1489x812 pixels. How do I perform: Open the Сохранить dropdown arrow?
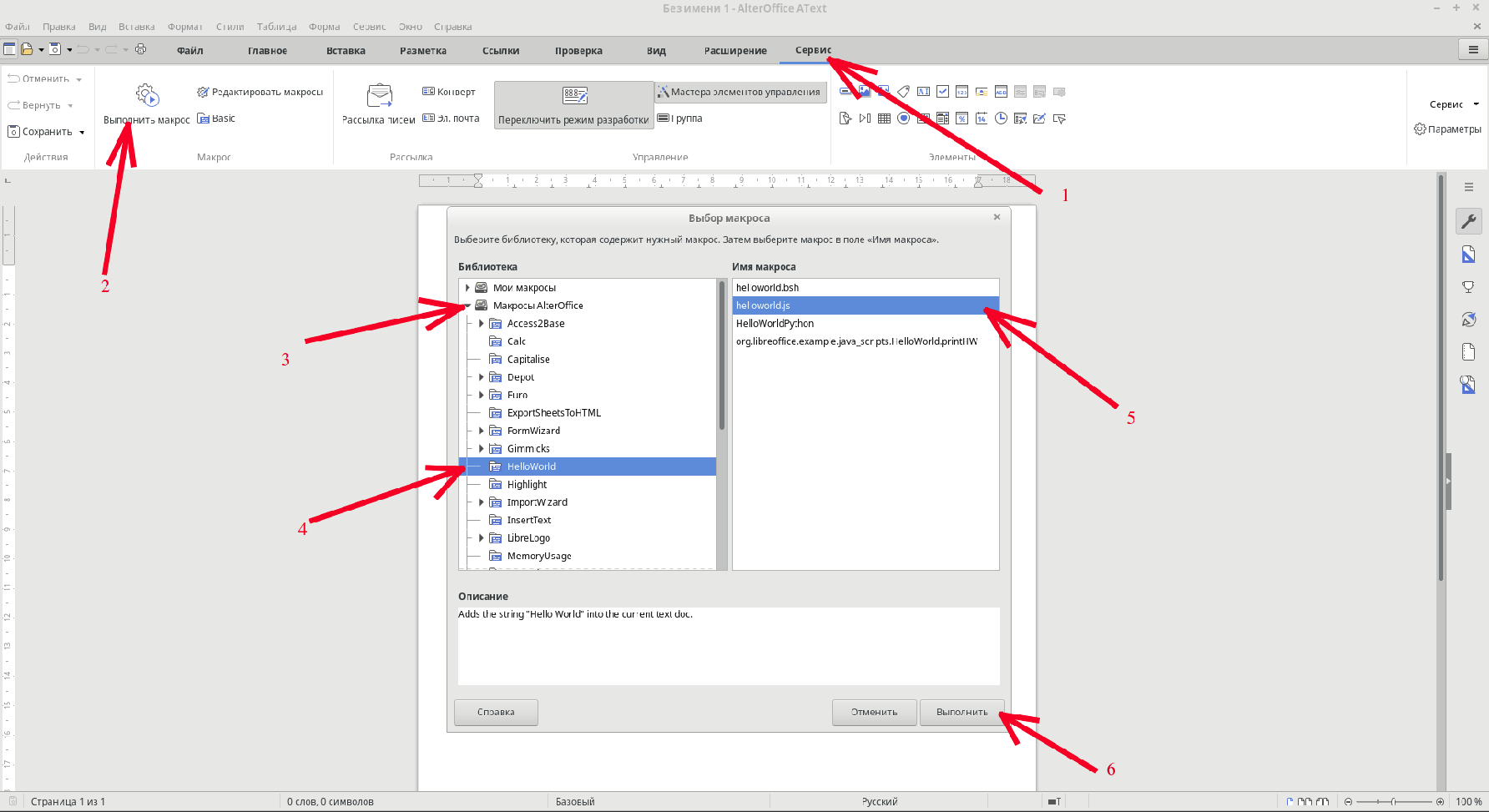click(82, 132)
